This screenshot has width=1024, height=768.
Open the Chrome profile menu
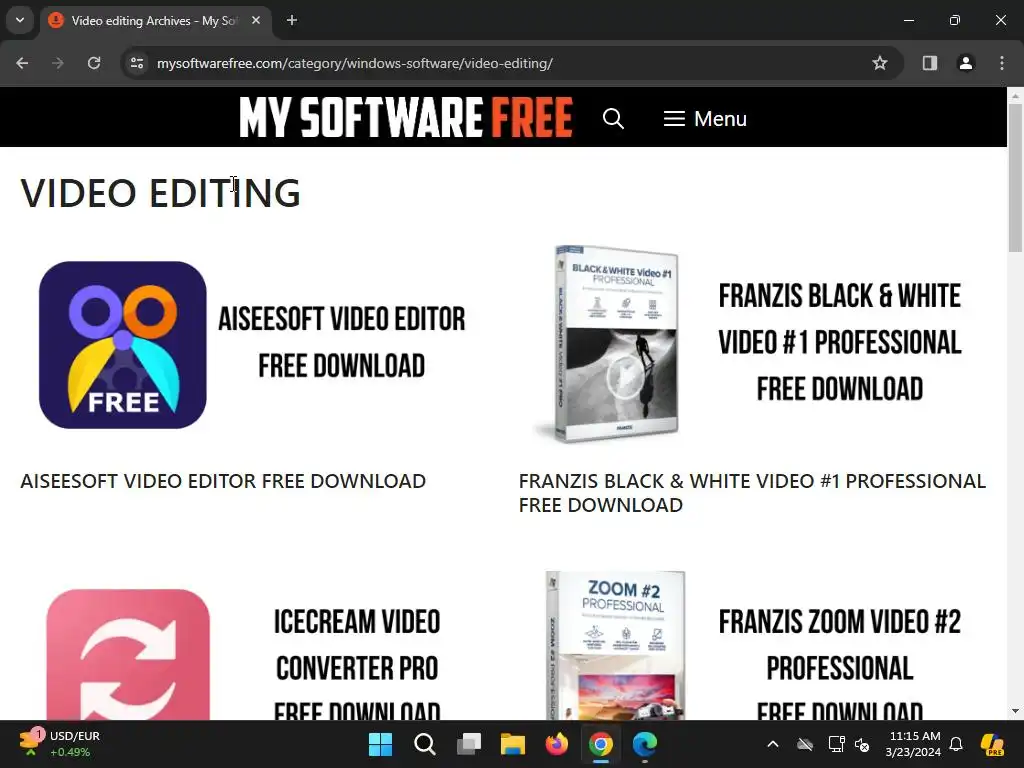965,63
